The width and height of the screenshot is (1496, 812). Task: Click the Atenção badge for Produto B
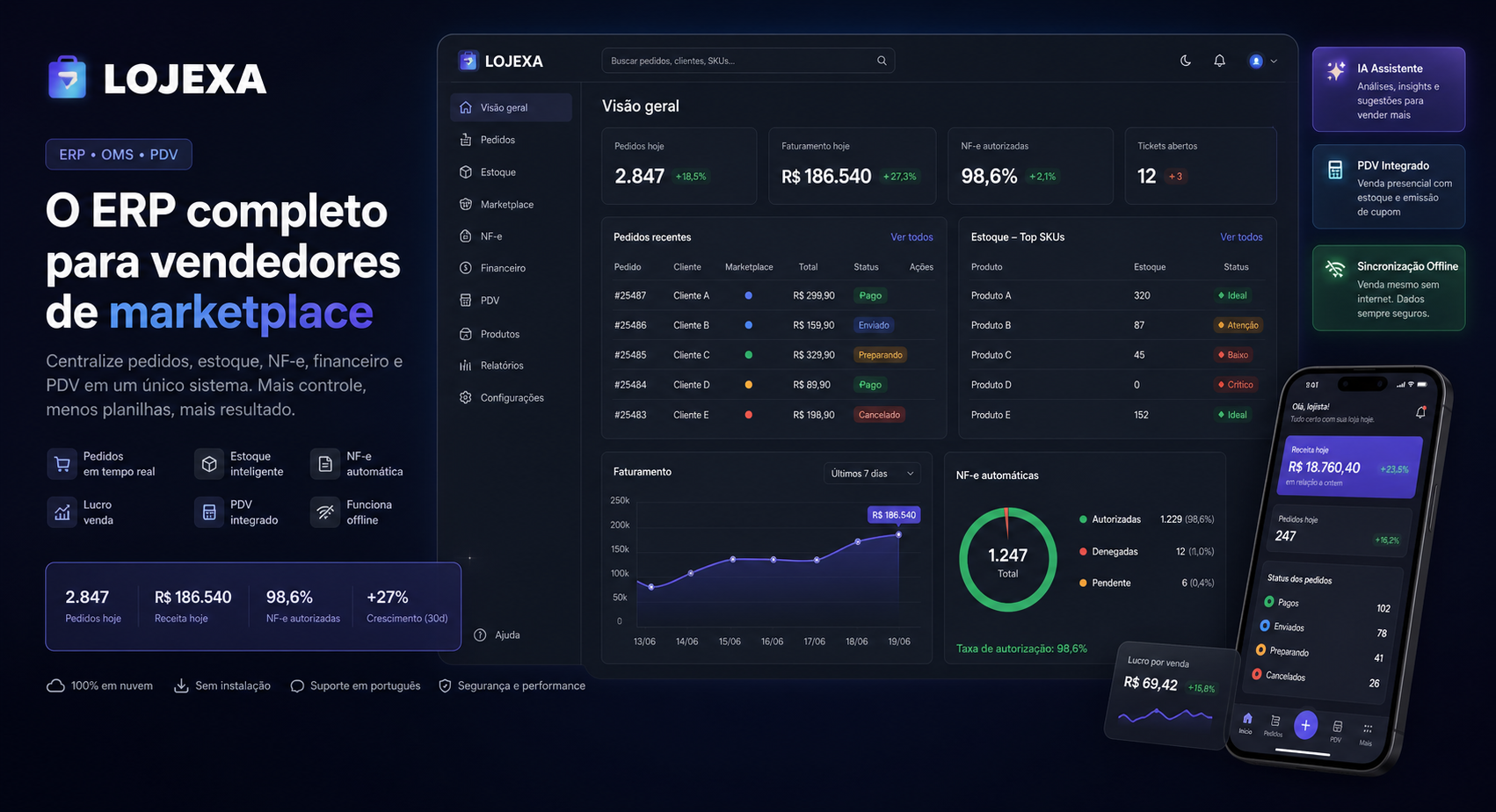(x=1238, y=325)
